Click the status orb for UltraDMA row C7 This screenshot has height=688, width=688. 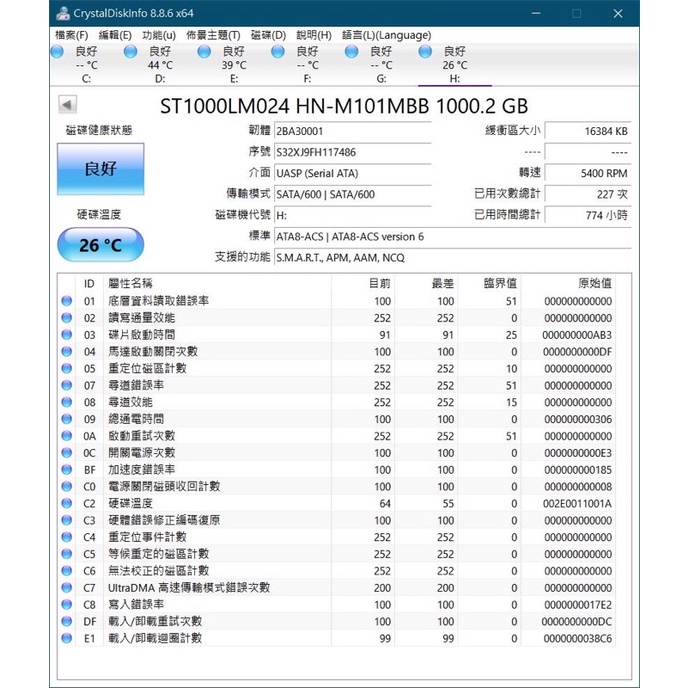point(67,588)
